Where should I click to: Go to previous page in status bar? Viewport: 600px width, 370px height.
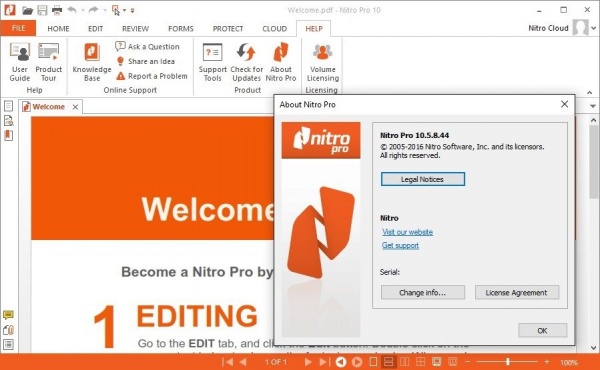pyautogui.click(x=243, y=362)
